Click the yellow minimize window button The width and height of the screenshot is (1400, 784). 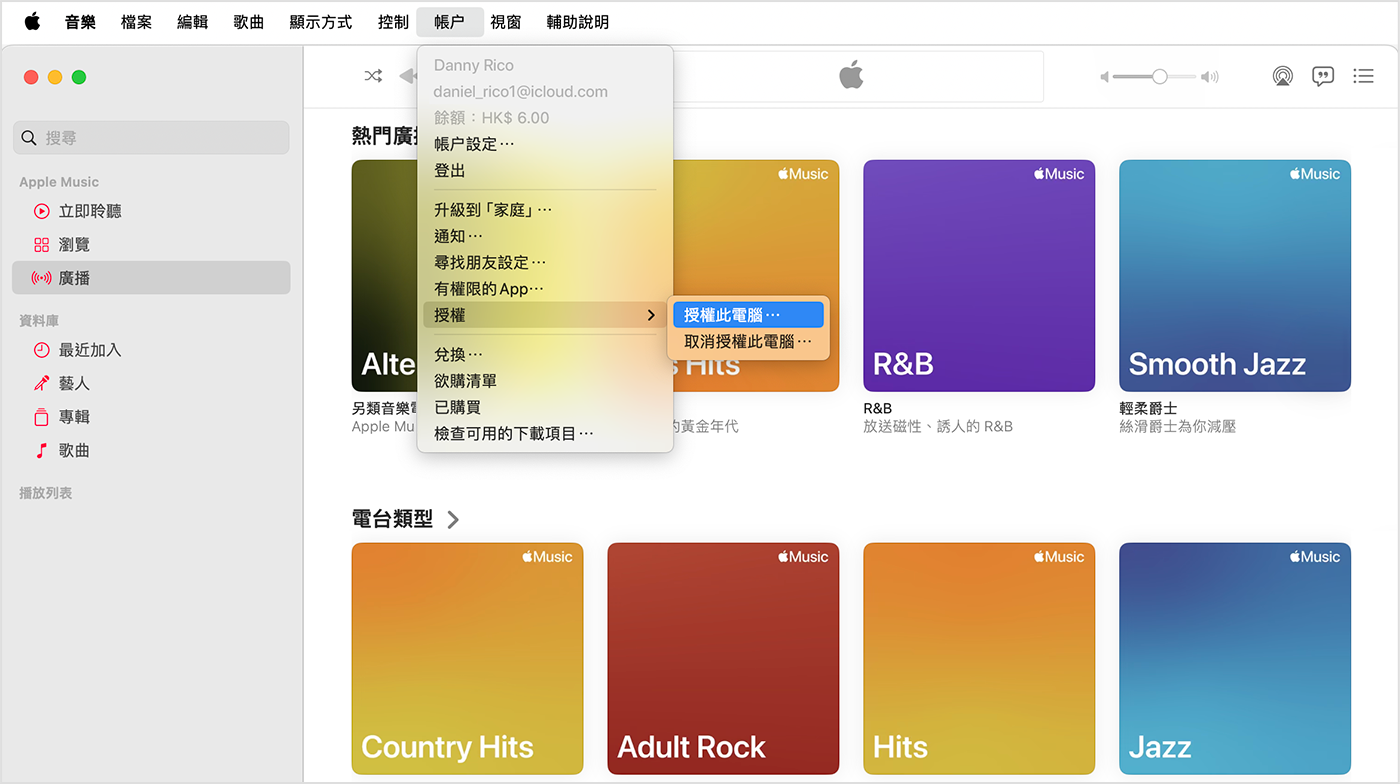[55, 77]
